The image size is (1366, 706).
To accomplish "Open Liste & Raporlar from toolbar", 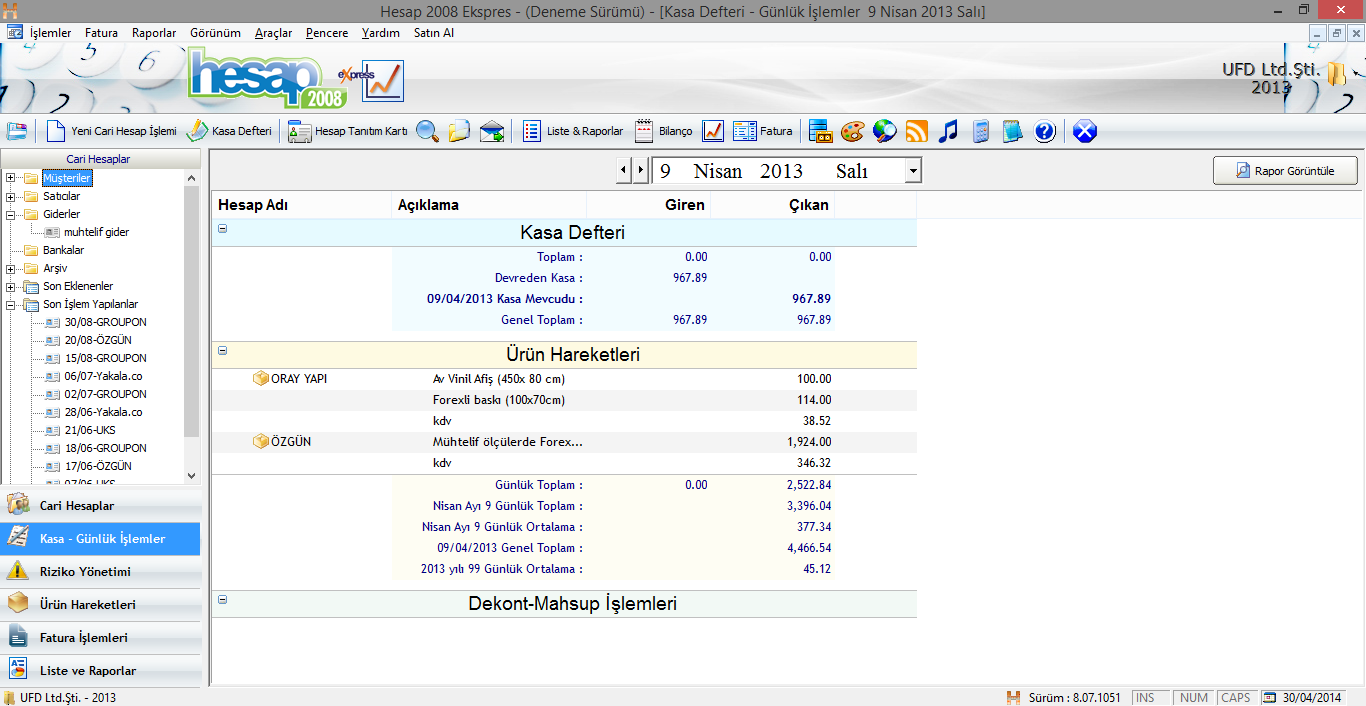I will [x=573, y=131].
